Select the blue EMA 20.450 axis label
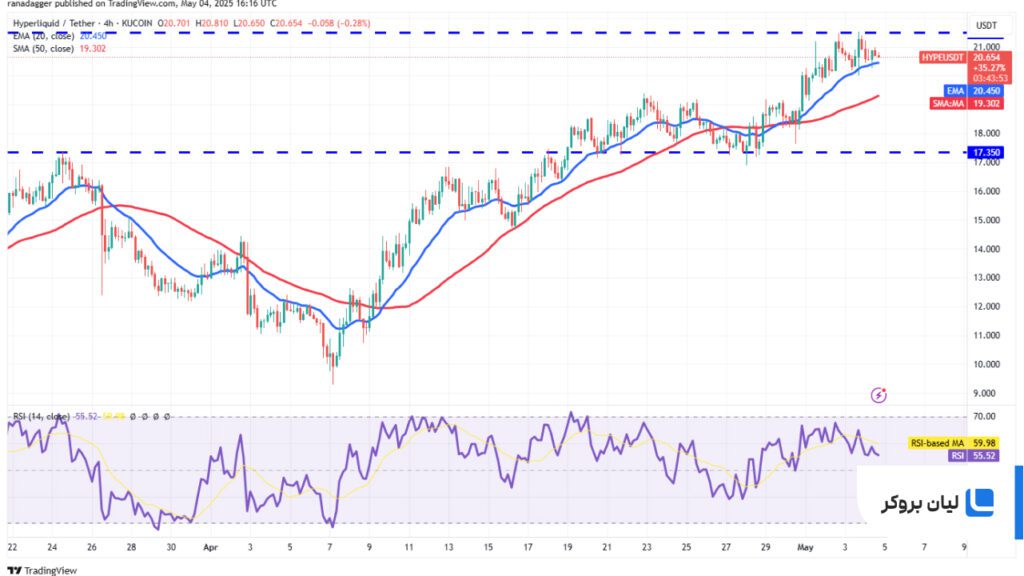 click(x=974, y=91)
